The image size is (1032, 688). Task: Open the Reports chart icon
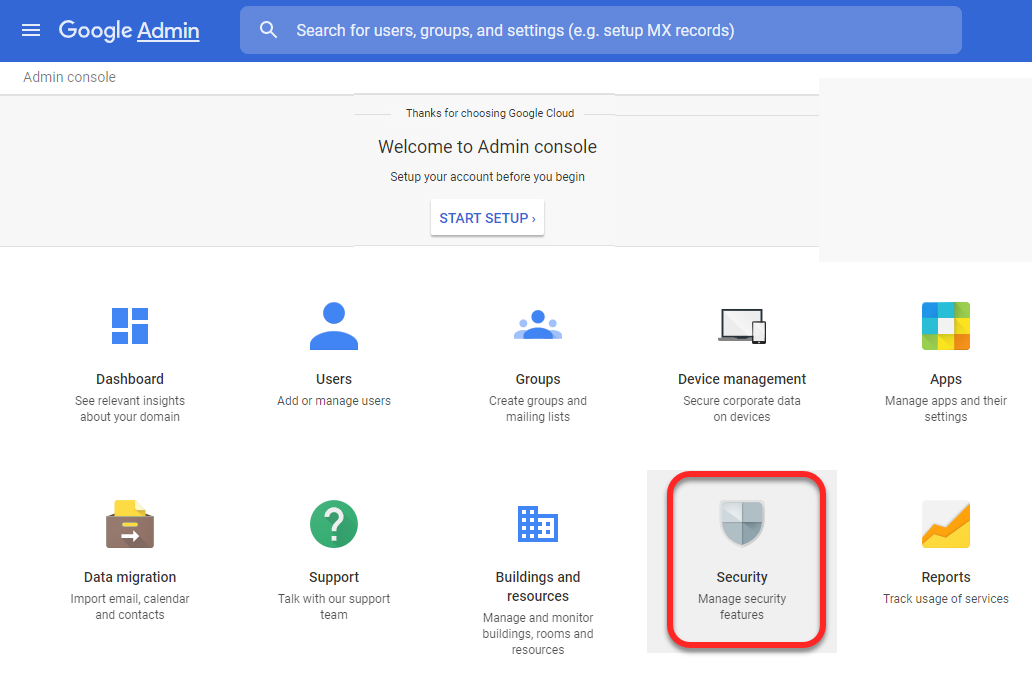pos(946,524)
